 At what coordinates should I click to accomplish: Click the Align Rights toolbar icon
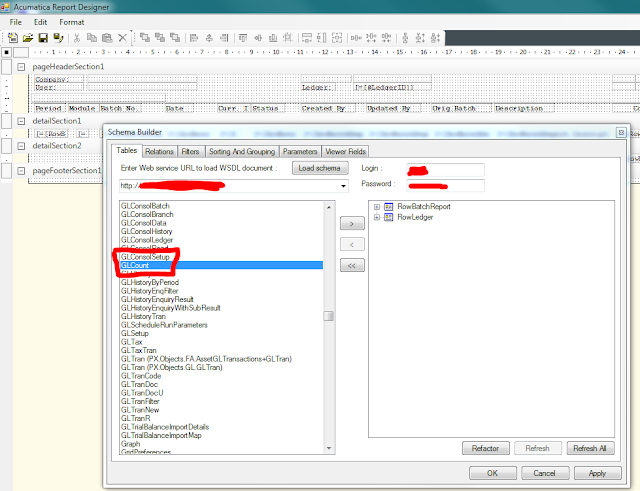[224, 38]
